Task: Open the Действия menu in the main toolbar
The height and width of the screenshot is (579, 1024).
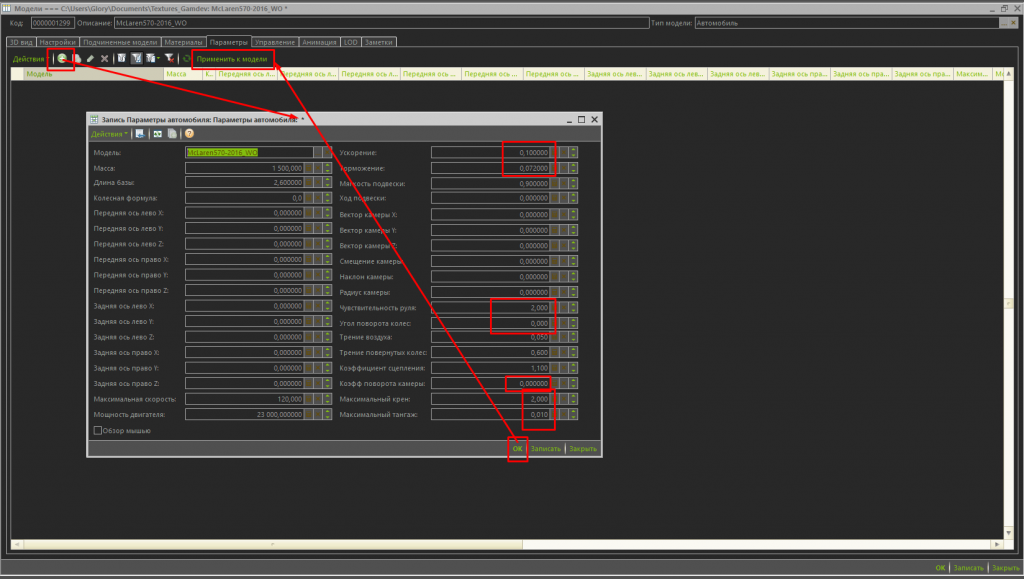Action: (x=29, y=59)
